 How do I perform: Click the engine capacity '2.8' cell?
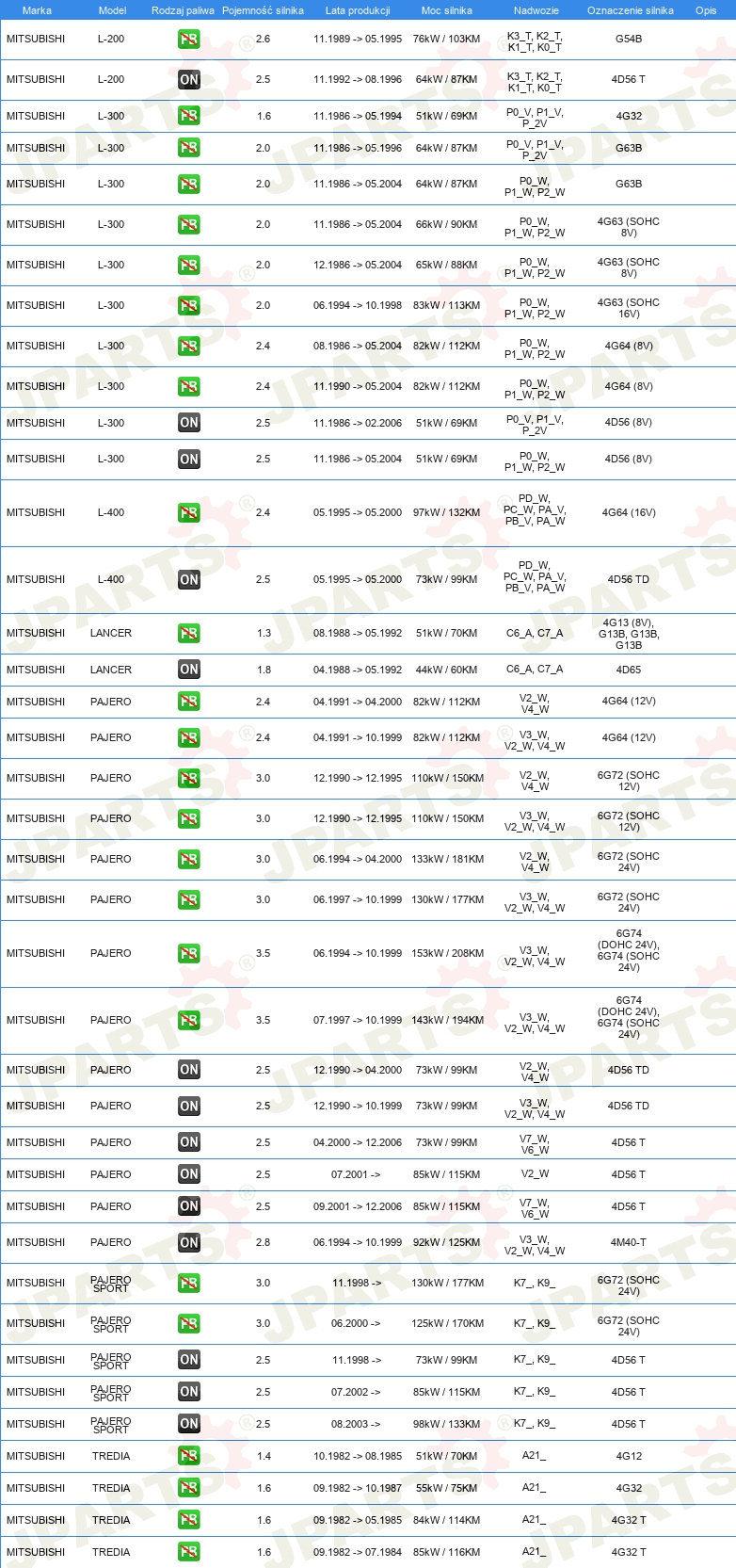tap(264, 1243)
